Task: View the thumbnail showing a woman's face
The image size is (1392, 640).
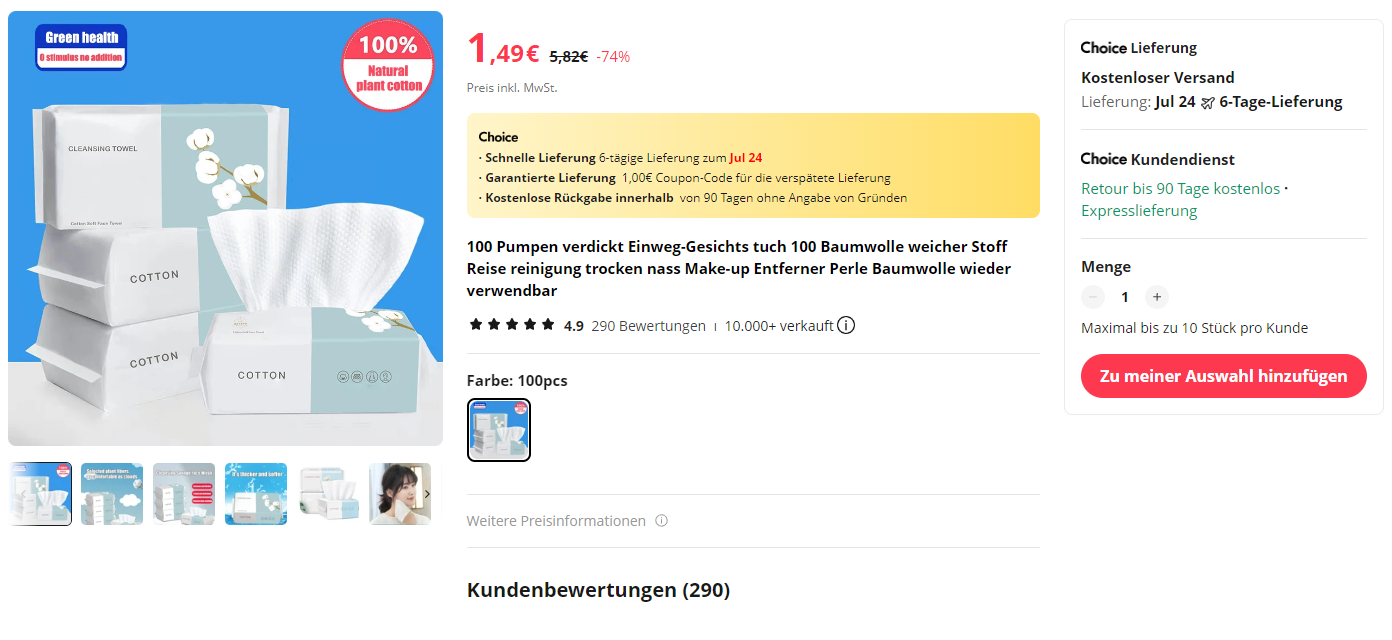Action: [x=400, y=494]
